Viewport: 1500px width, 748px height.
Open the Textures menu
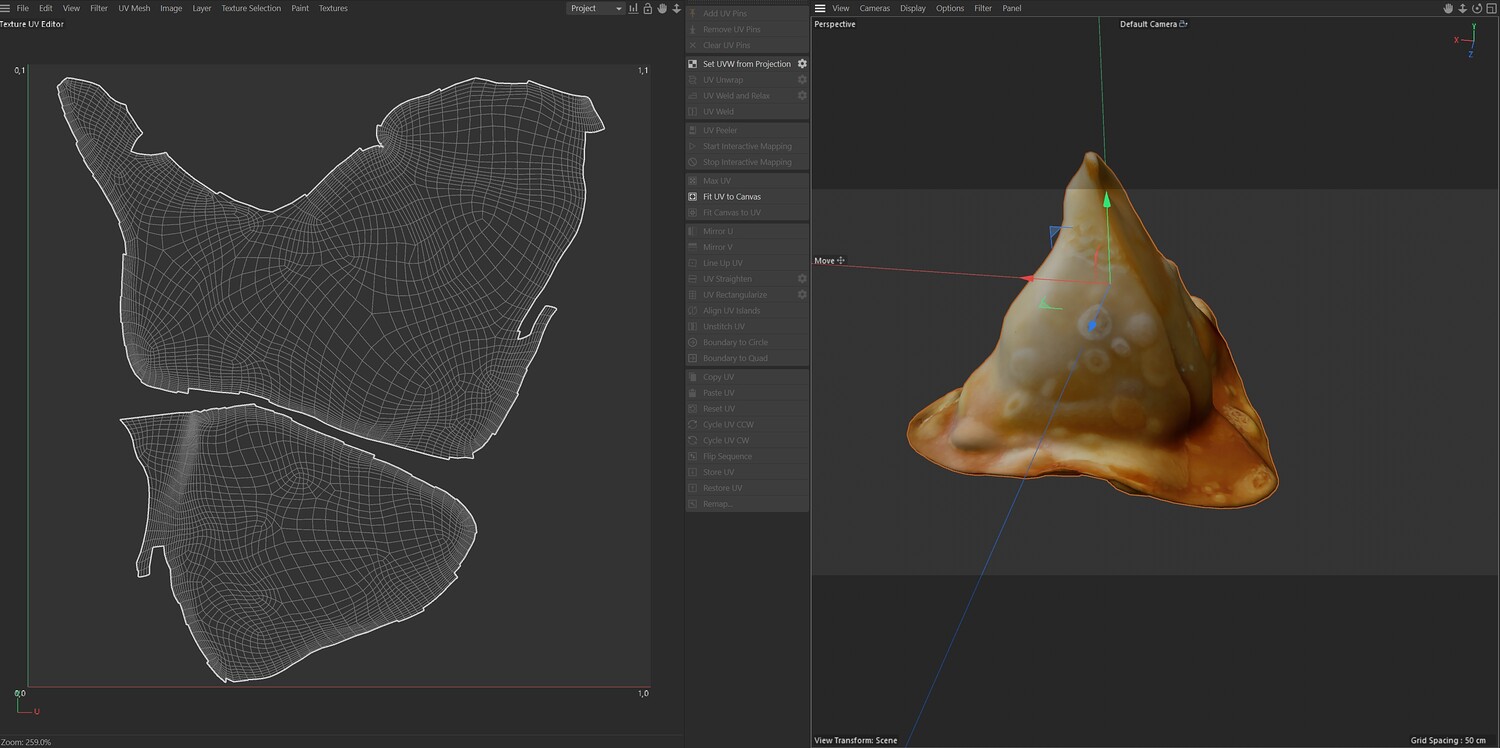pyautogui.click(x=333, y=8)
